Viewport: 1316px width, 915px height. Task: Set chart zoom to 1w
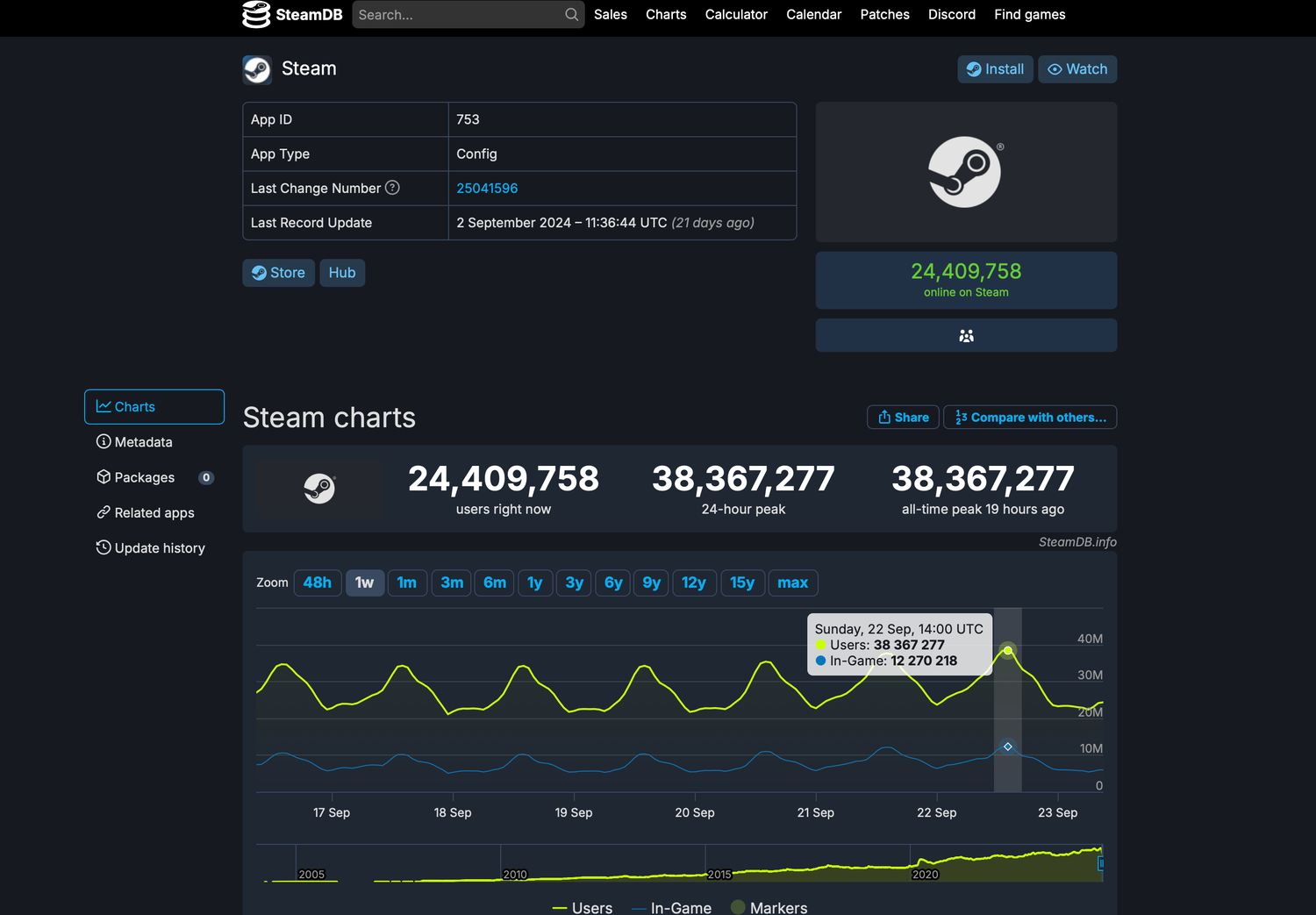365,583
